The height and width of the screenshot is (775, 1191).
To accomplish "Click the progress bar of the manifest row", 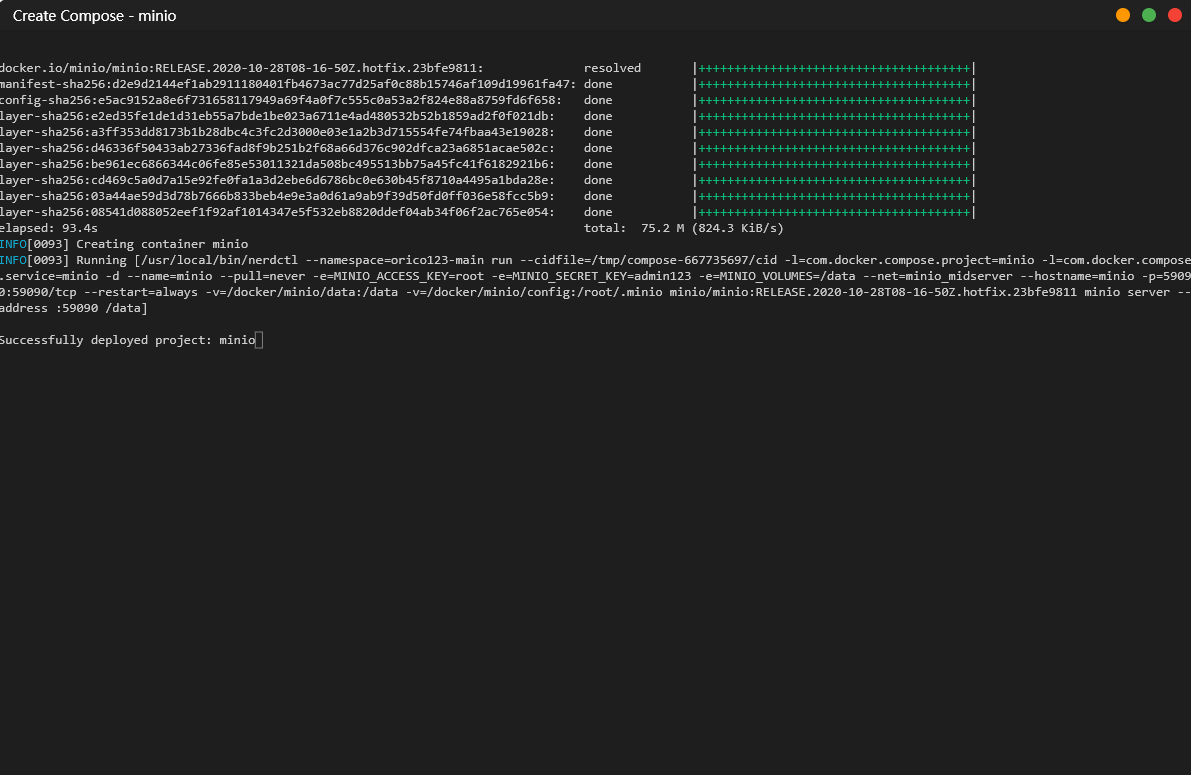I will (x=834, y=84).
